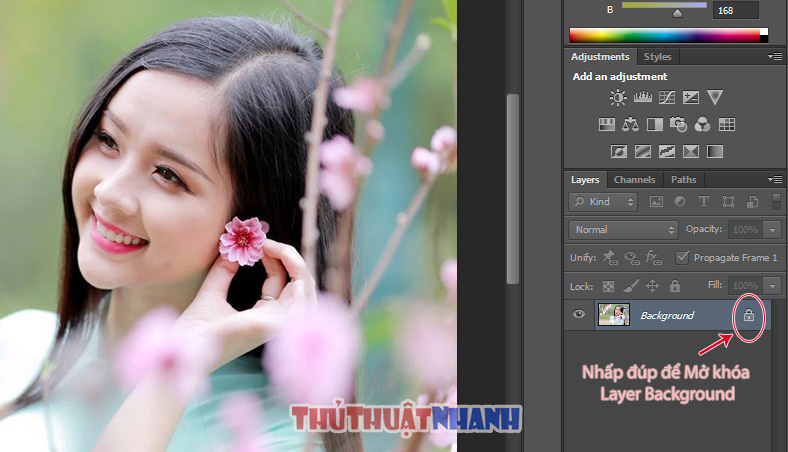Open the Layers panel flyout menu
This screenshot has height=452, width=788.
tap(775, 179)
